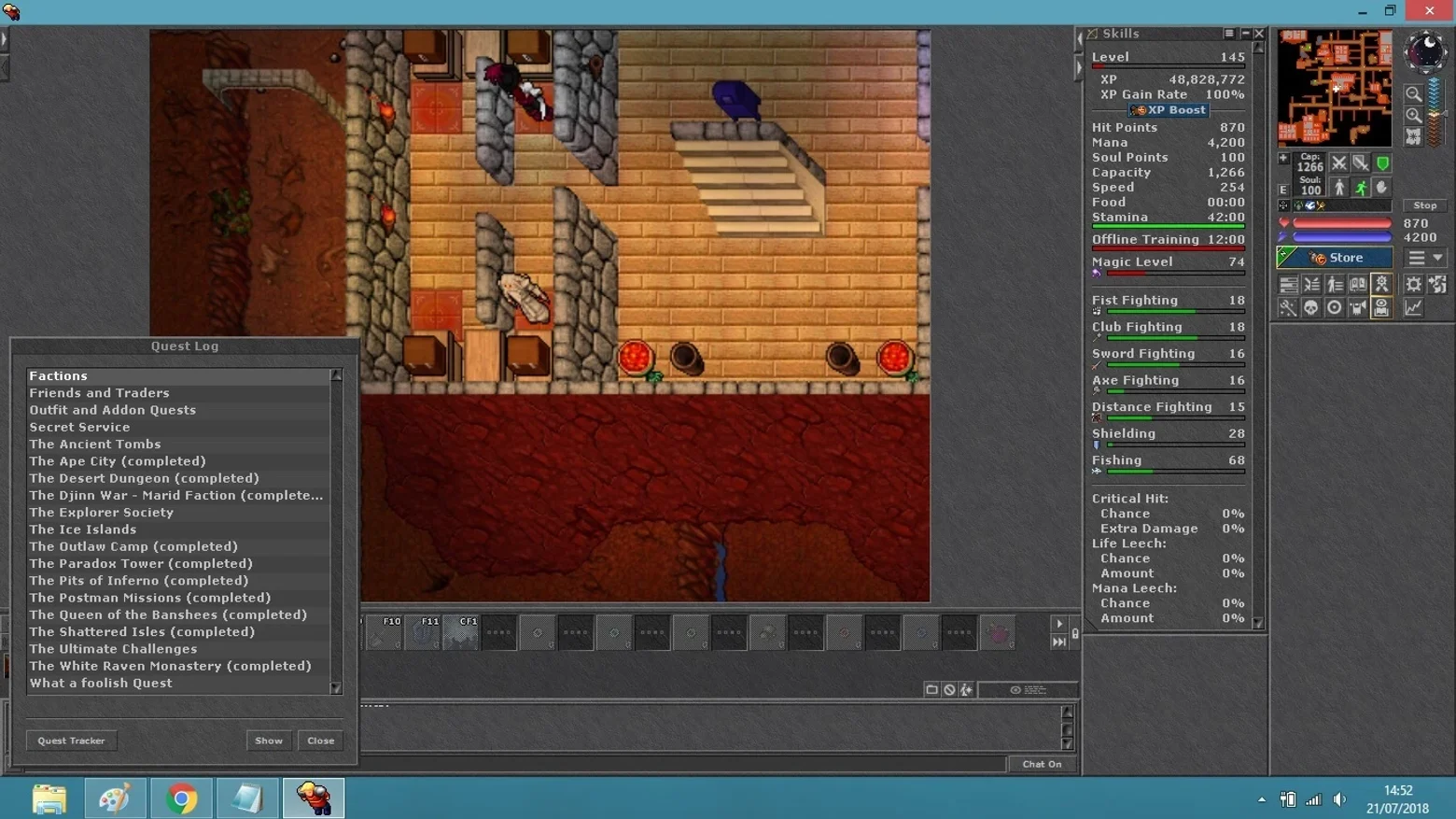Open the Prey target-ring icon

pos(1335,308)
